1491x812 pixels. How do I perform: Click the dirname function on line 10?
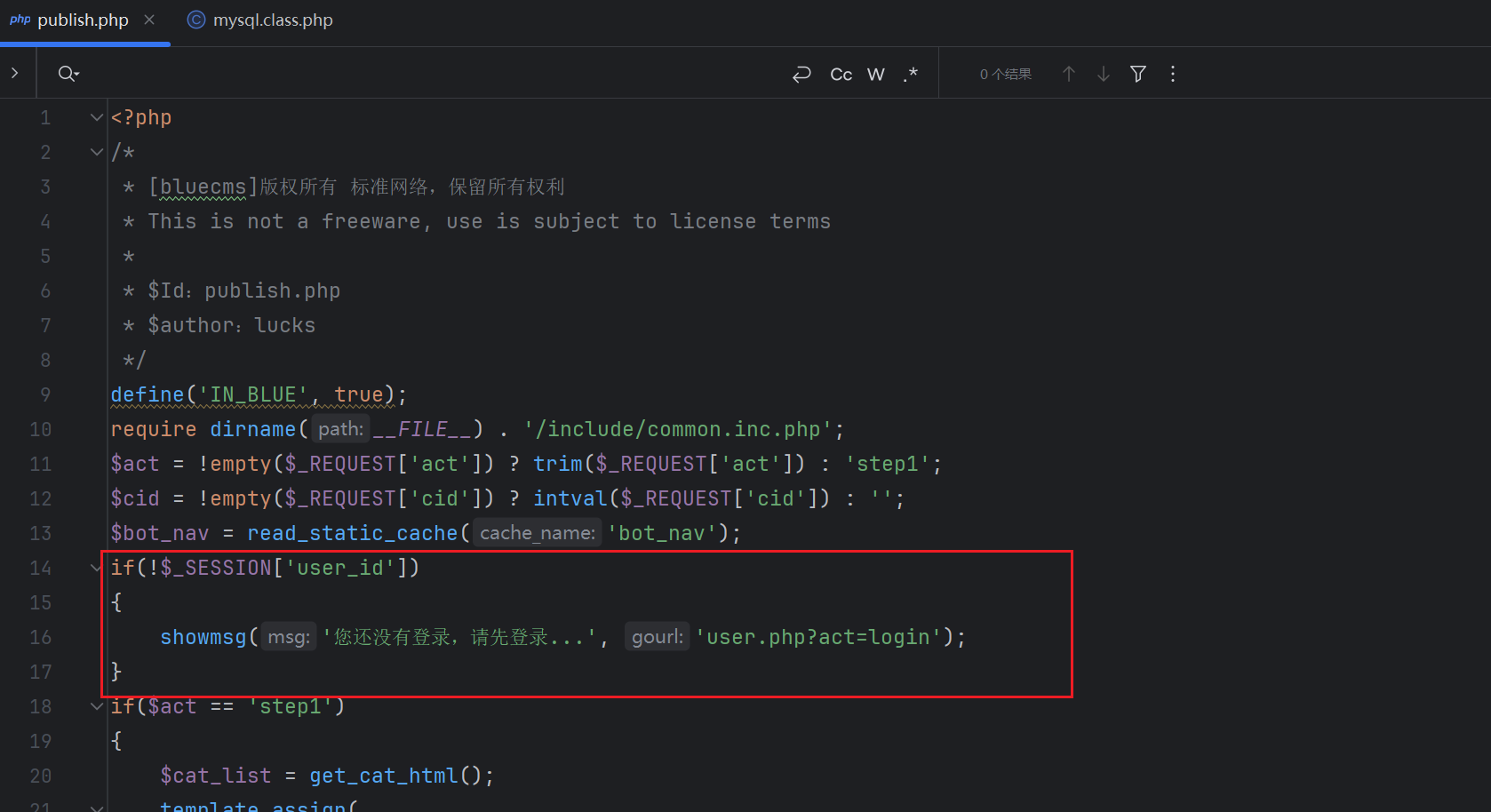click(x=252, y=429)
